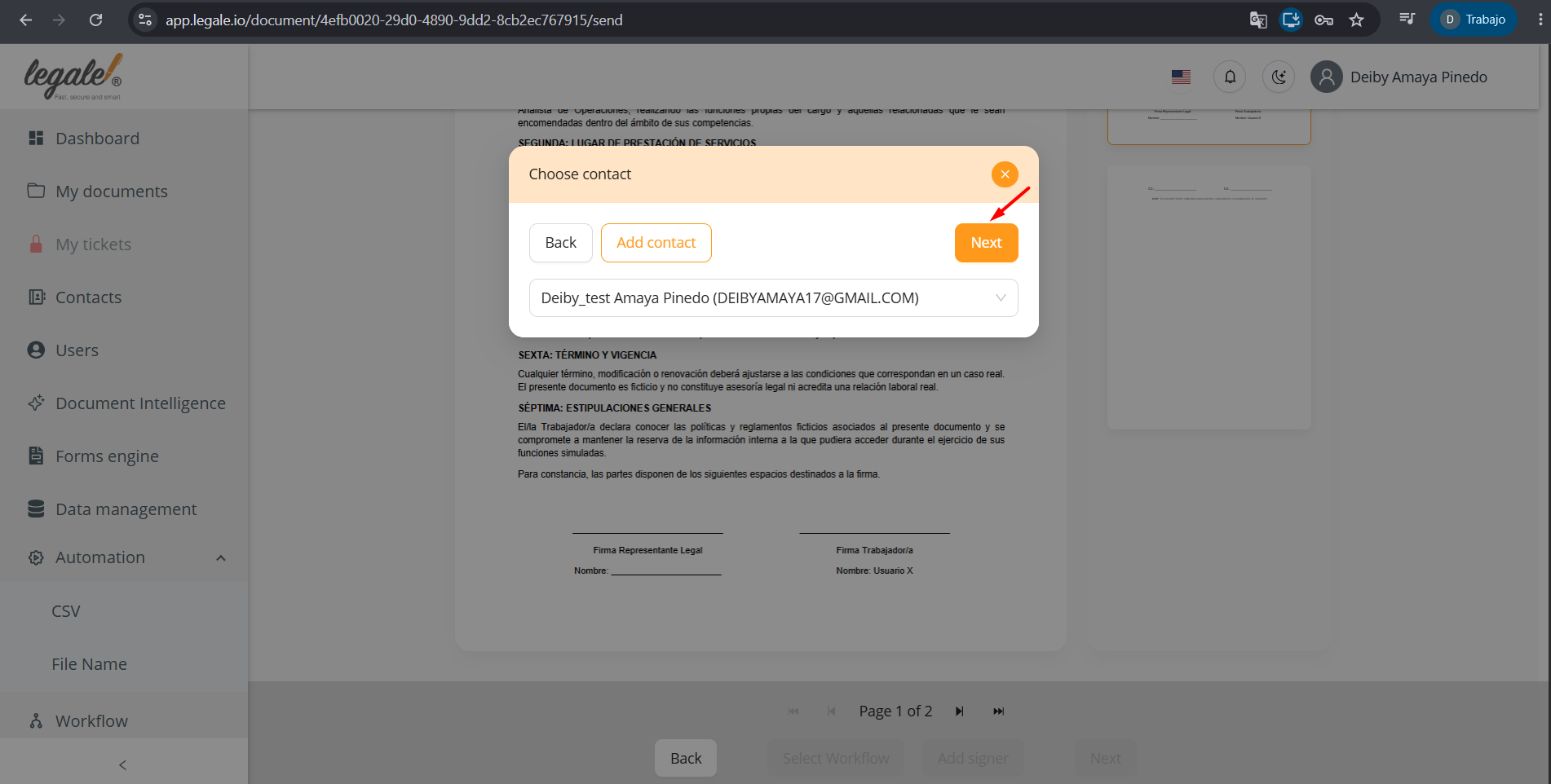Viewport: 1551px width, 784px height.
Task: Open the contact selection dropdown
Action: [773, 298]
